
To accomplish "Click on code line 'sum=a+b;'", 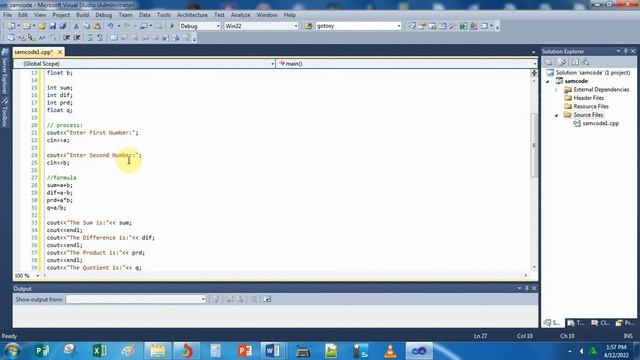I will click(60, 185).
